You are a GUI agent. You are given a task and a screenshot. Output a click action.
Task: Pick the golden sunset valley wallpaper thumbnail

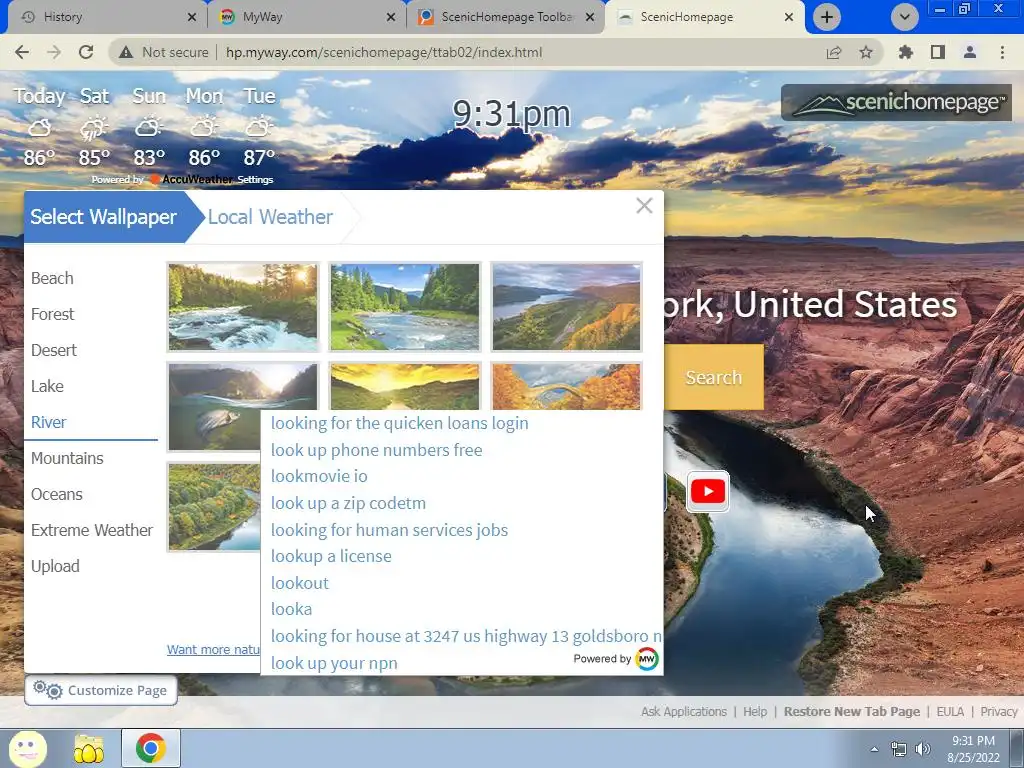(405, 386)
